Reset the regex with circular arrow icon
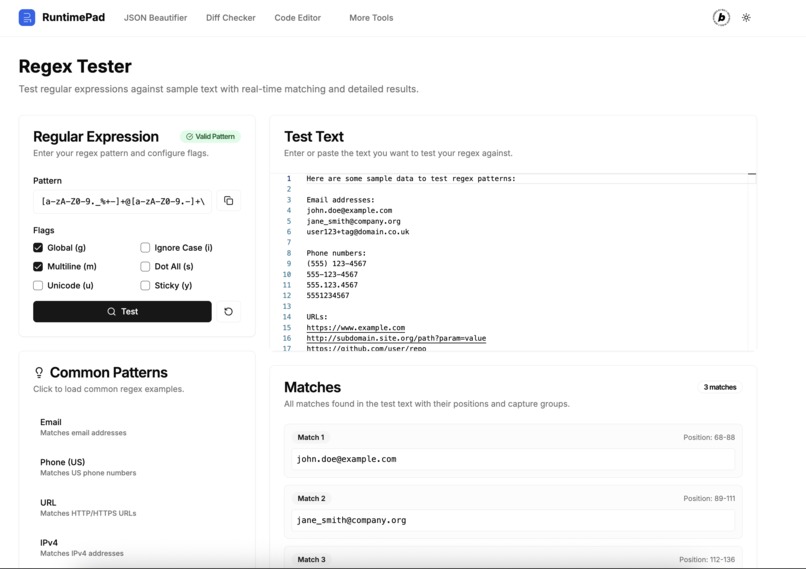This screenshot has width=806, height=569. pos(229,311)
